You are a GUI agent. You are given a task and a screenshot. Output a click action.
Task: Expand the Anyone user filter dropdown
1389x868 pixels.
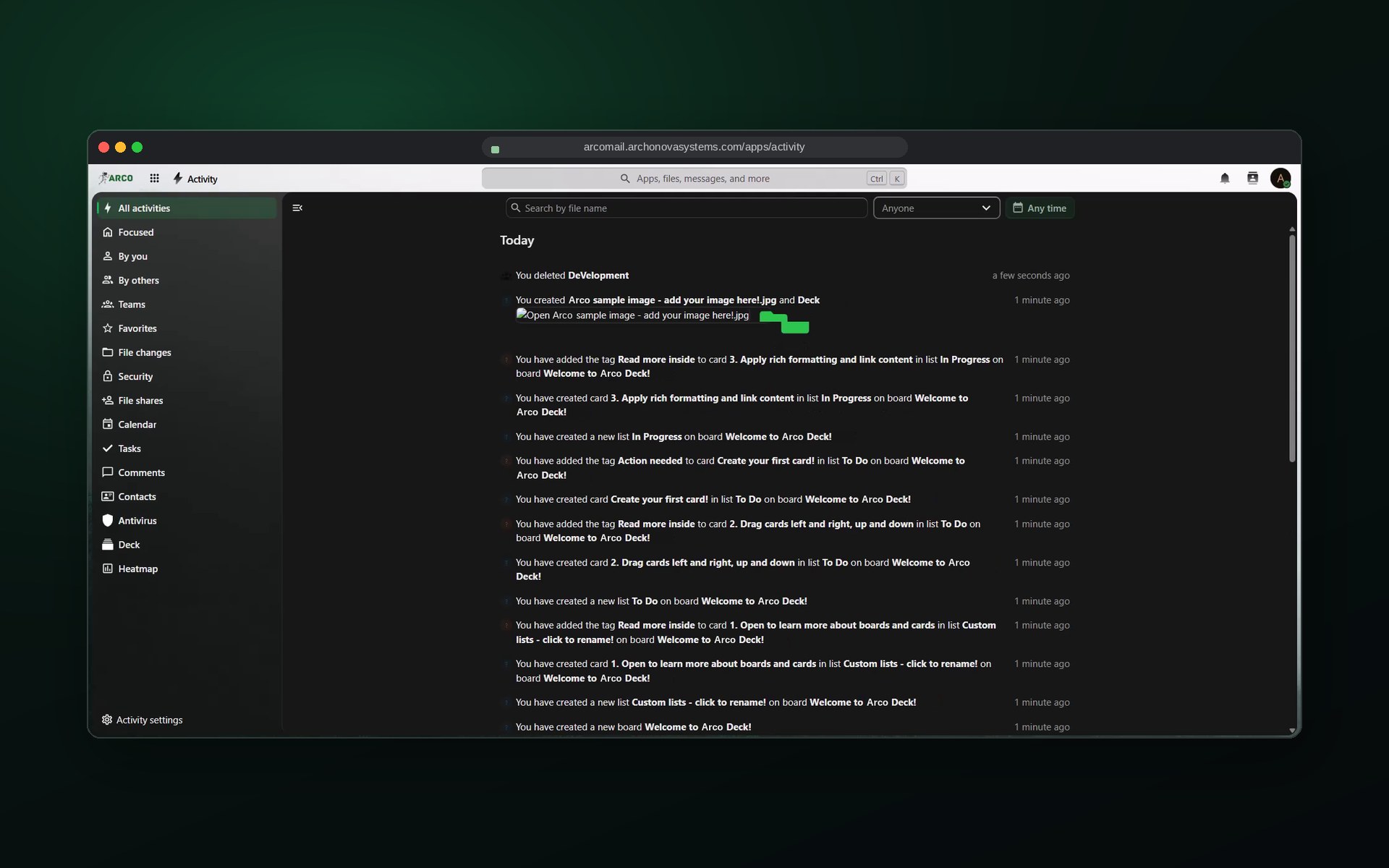936,208
